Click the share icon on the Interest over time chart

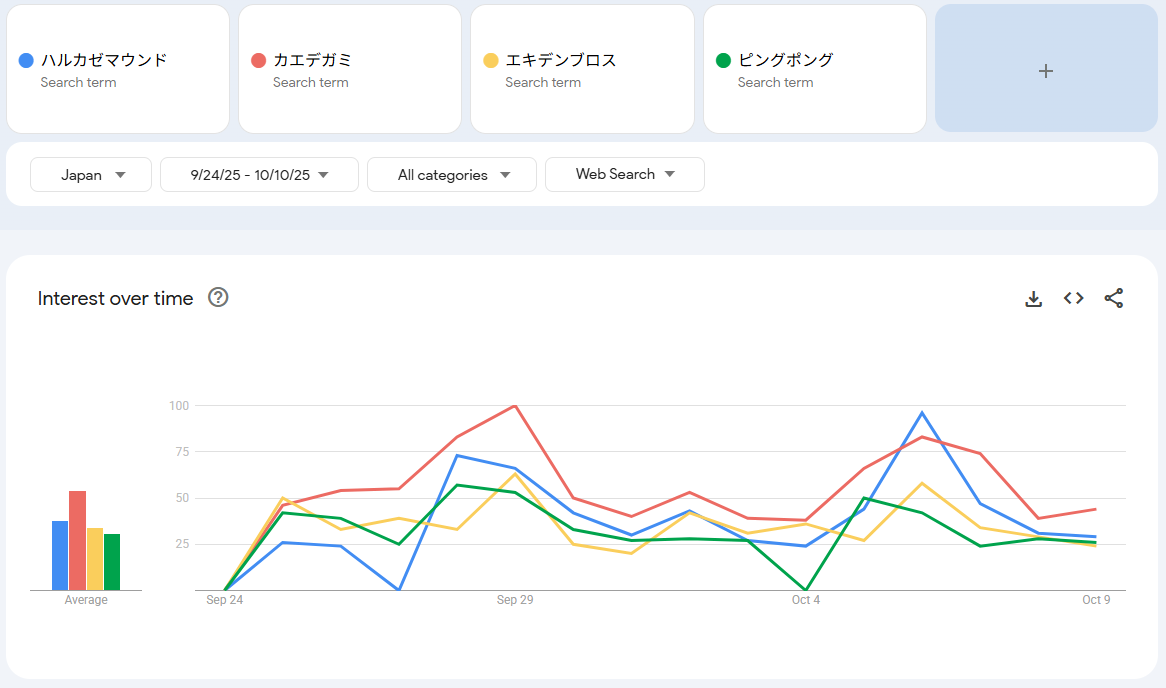click(1113, 298)
